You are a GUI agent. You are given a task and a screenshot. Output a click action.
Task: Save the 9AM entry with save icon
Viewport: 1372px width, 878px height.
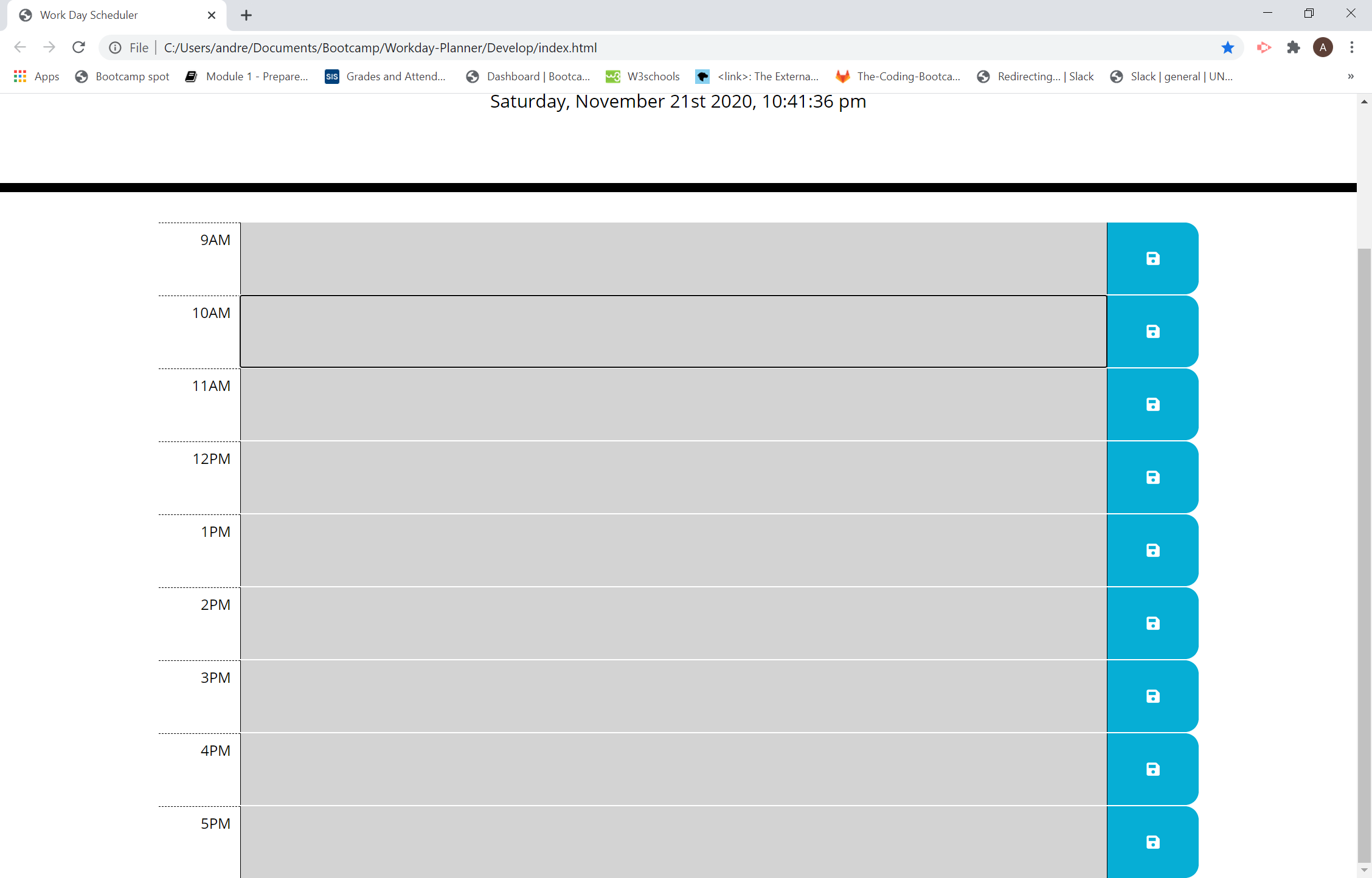[x=1152, y=258]
